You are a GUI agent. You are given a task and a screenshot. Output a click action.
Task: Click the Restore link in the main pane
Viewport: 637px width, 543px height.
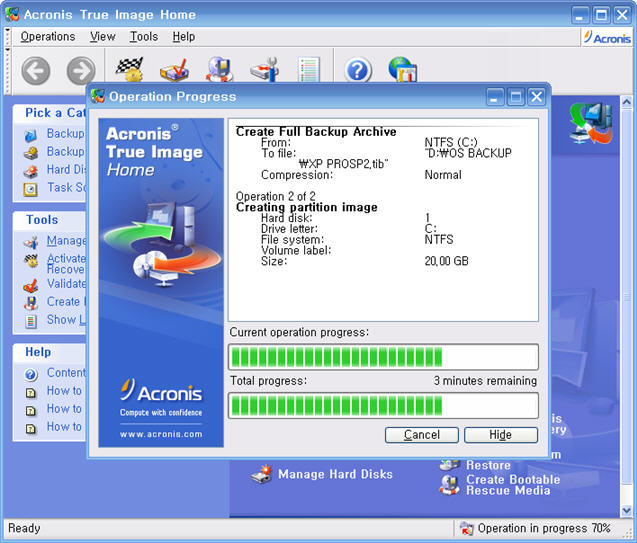488,465
